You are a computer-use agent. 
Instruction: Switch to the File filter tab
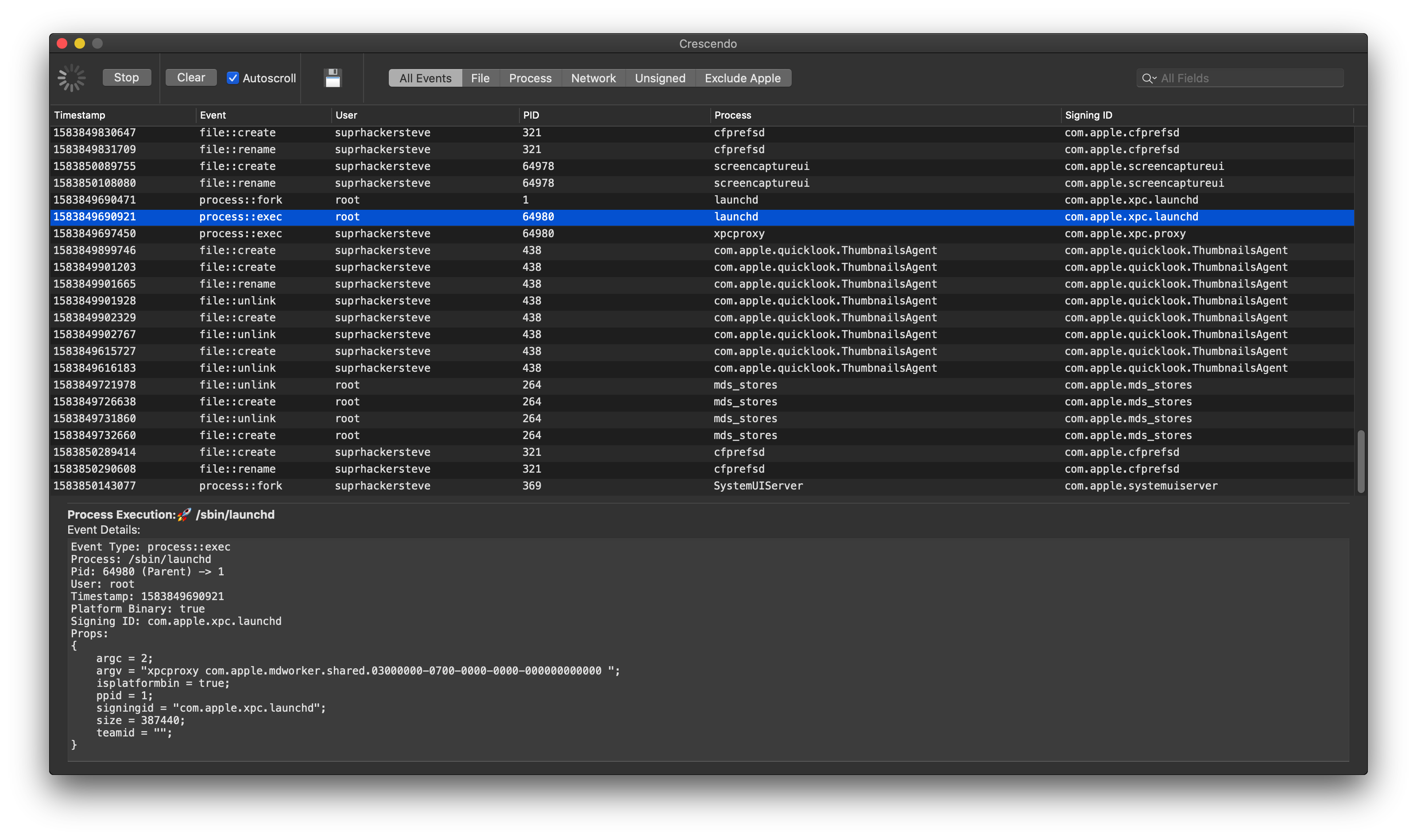[x=480, y=78]
